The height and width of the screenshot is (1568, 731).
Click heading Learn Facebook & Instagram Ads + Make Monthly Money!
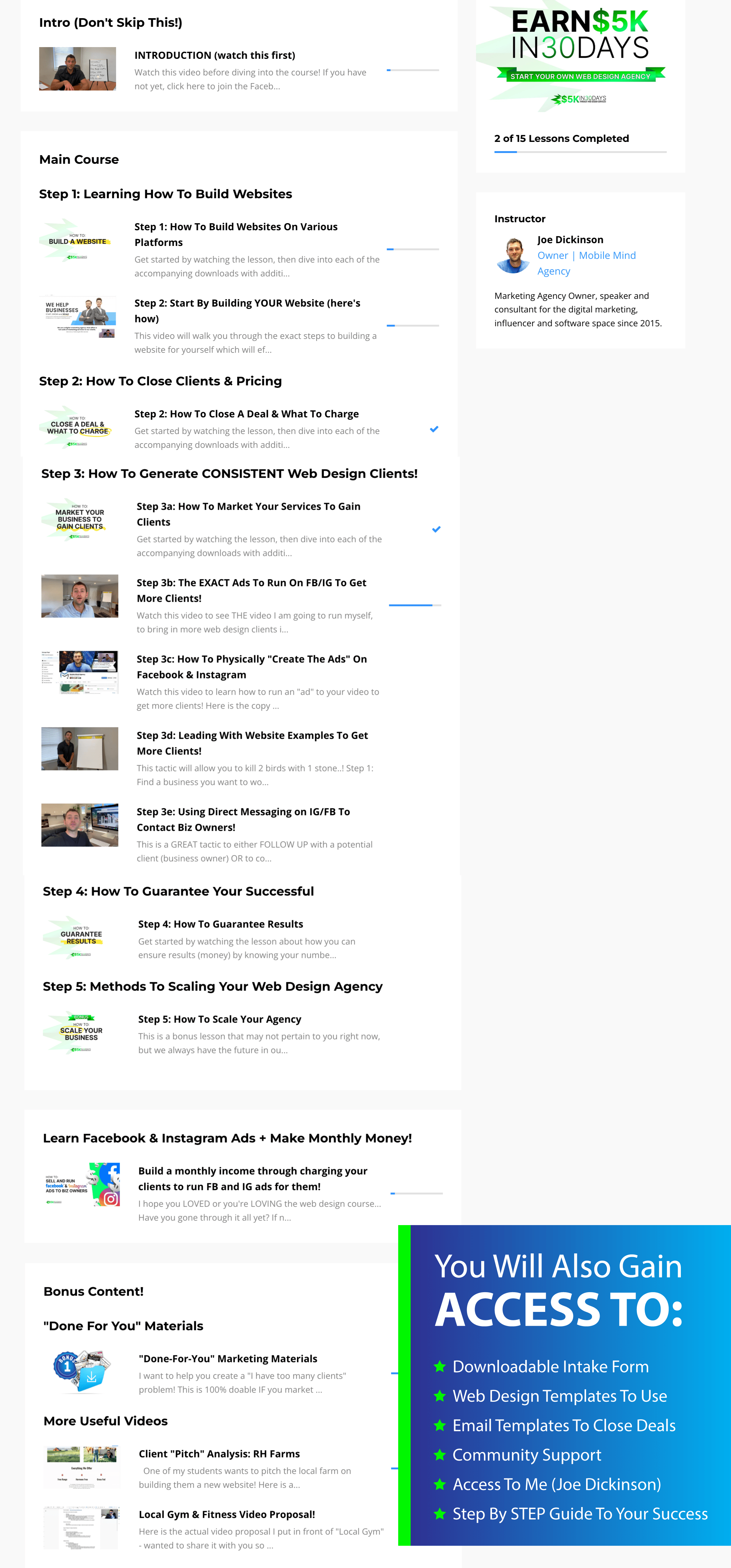click(227, 1138)
